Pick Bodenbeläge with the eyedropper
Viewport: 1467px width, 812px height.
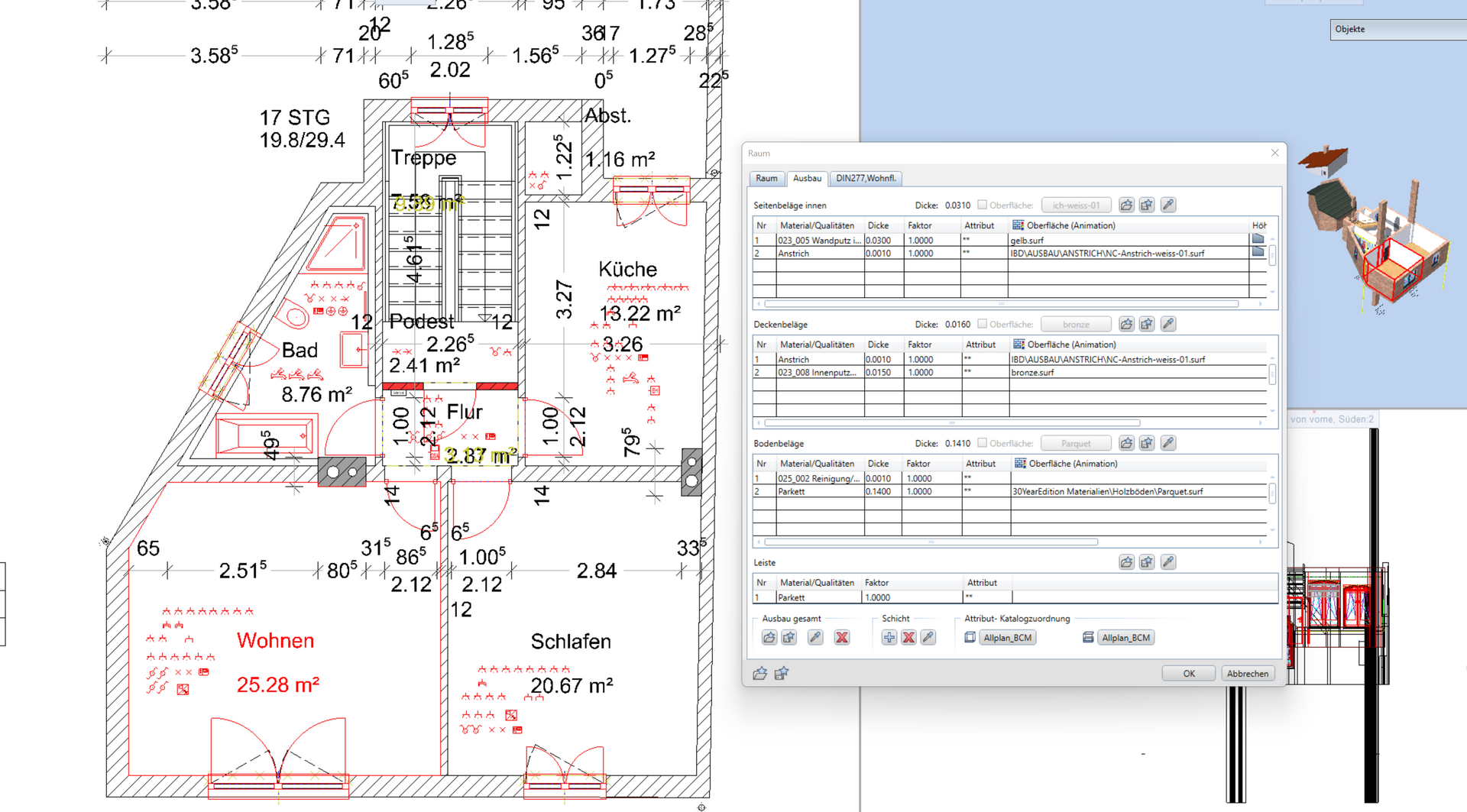click(x=1168, y=443)
